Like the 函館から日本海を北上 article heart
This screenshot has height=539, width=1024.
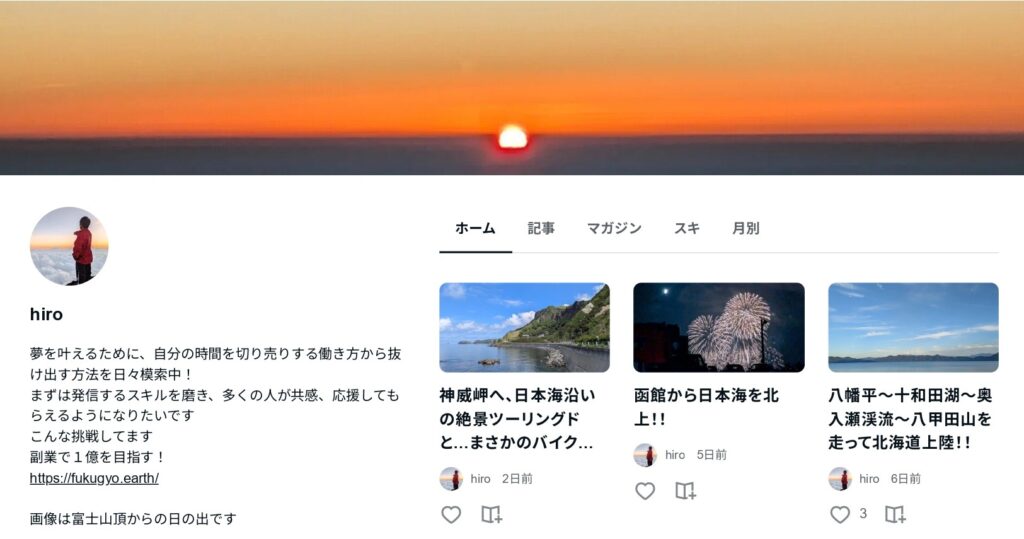pos(645,491)
